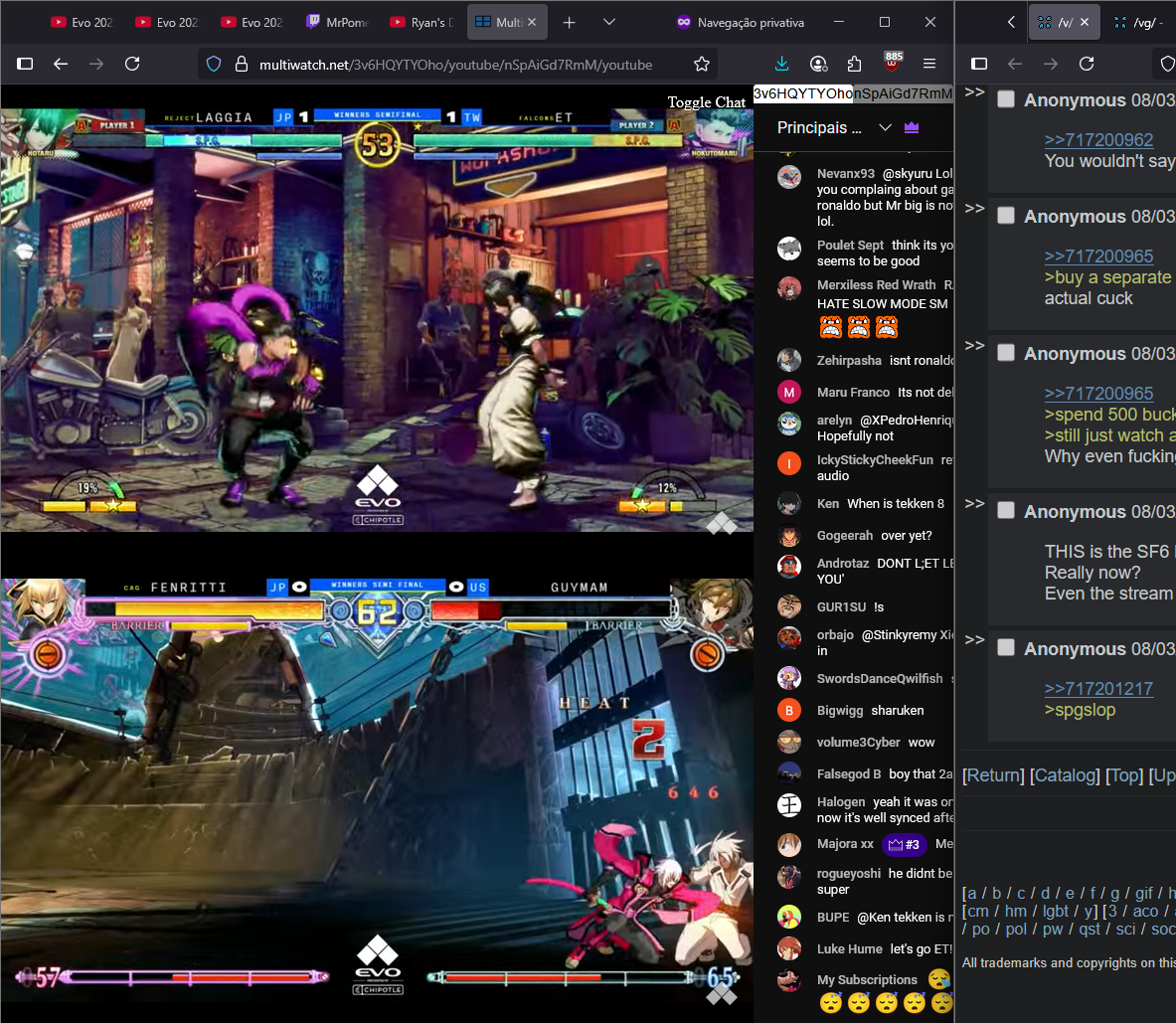Open the extensions puzzle-piece icon

(854, 65)
